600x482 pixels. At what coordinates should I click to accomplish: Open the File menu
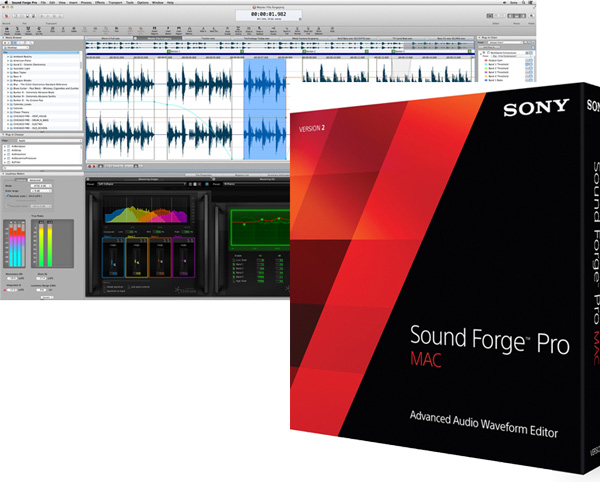coord(43,2)
